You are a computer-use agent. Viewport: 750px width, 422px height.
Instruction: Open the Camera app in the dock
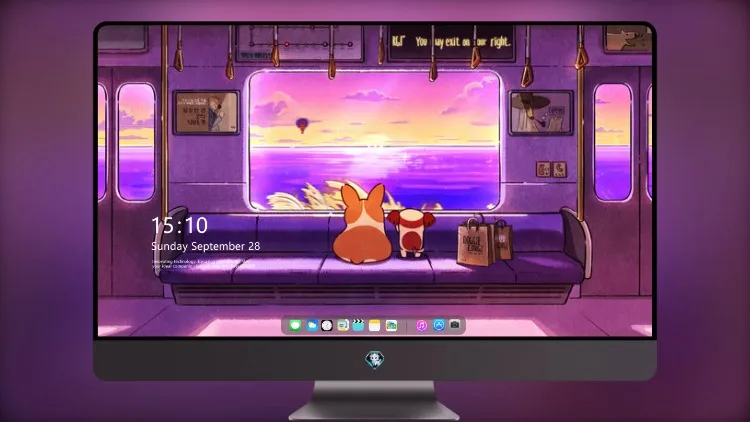455,325
